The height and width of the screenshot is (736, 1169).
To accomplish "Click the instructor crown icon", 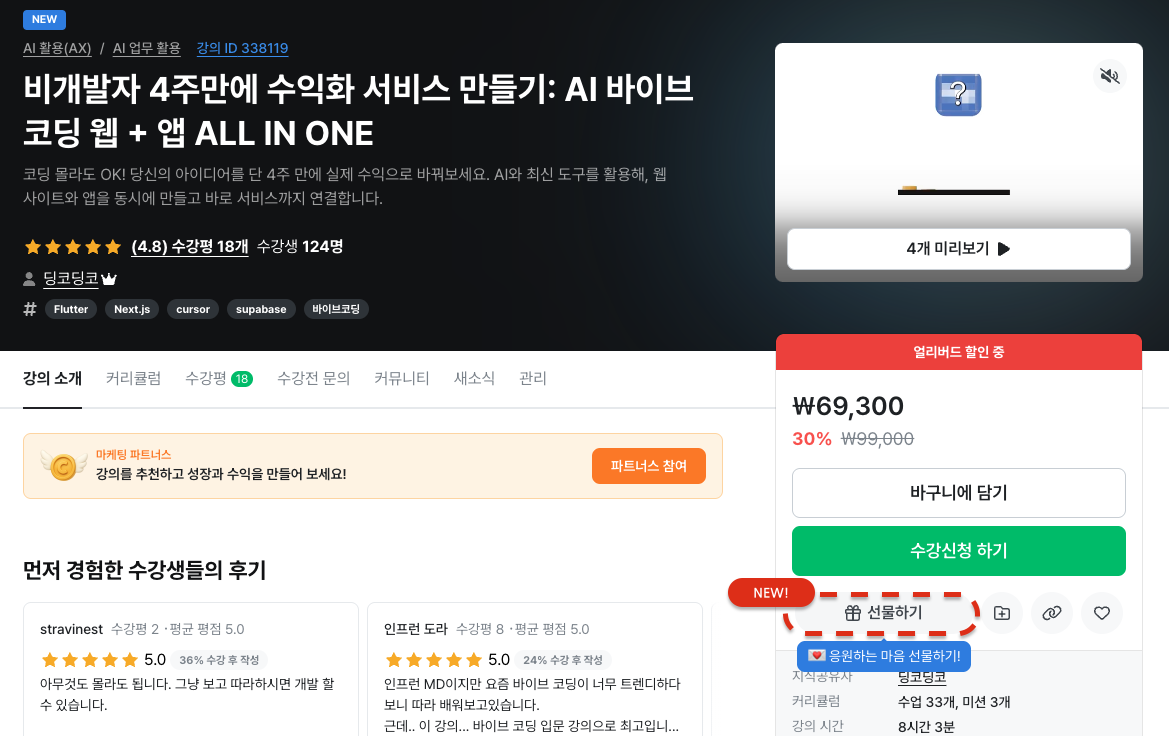I will [x=109, y=279].
